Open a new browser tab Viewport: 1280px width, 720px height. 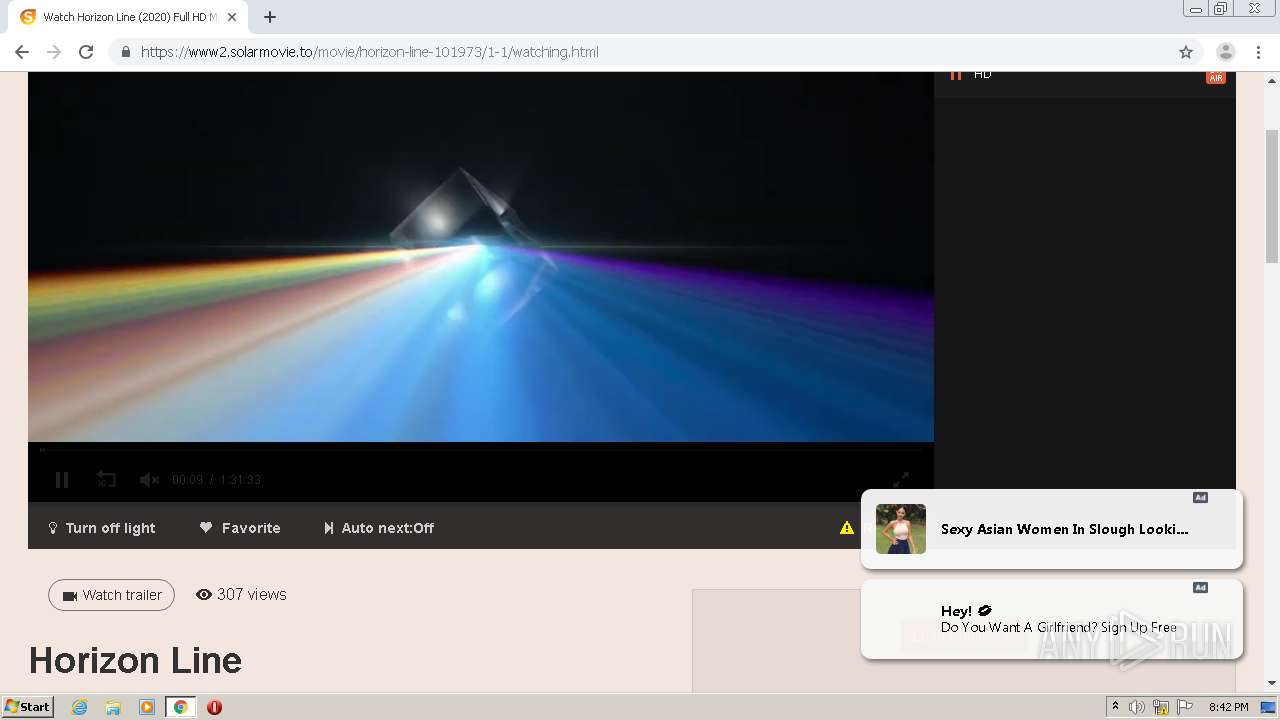click(270, 17)
